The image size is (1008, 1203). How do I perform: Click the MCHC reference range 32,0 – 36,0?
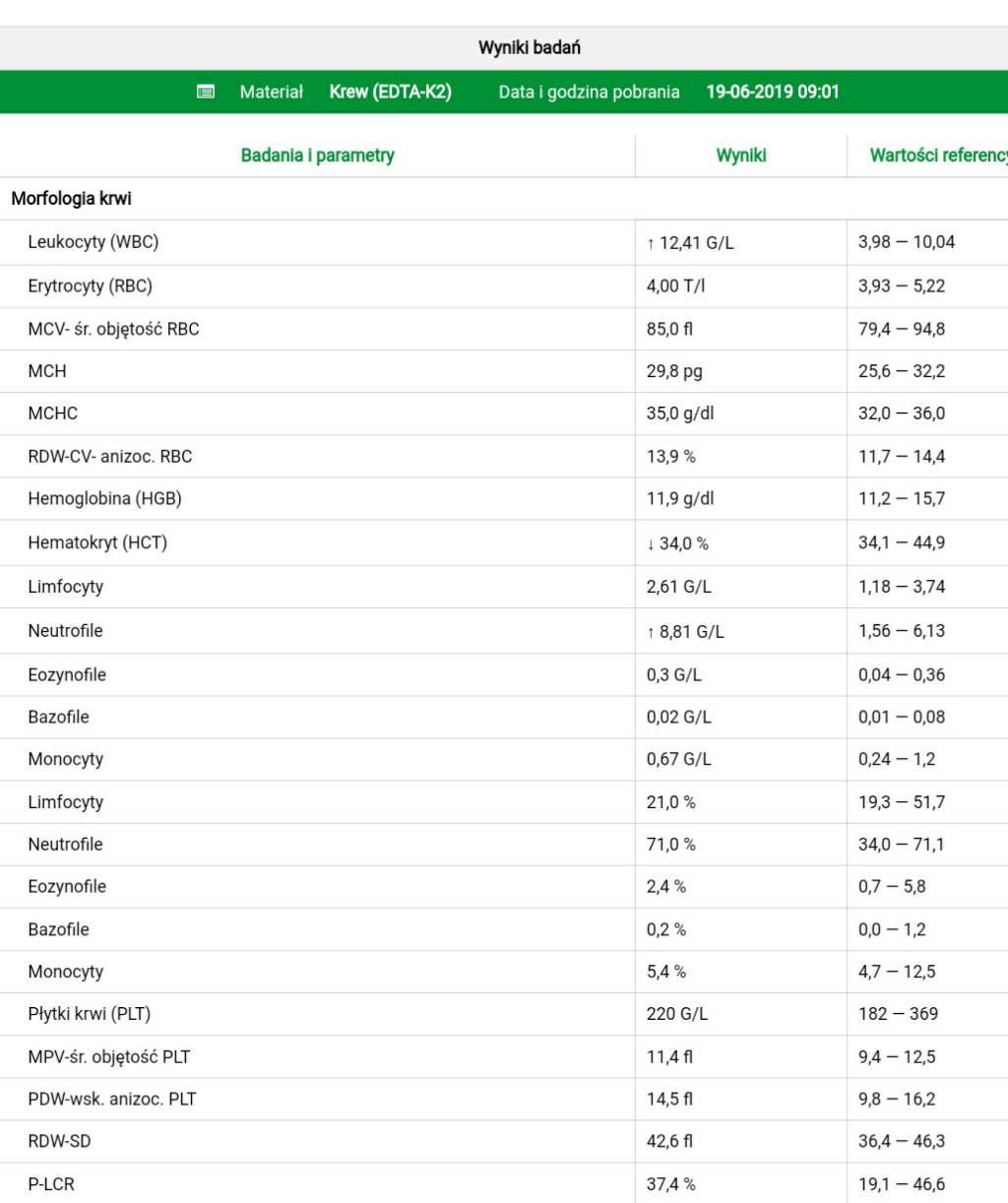pos(901,413)
